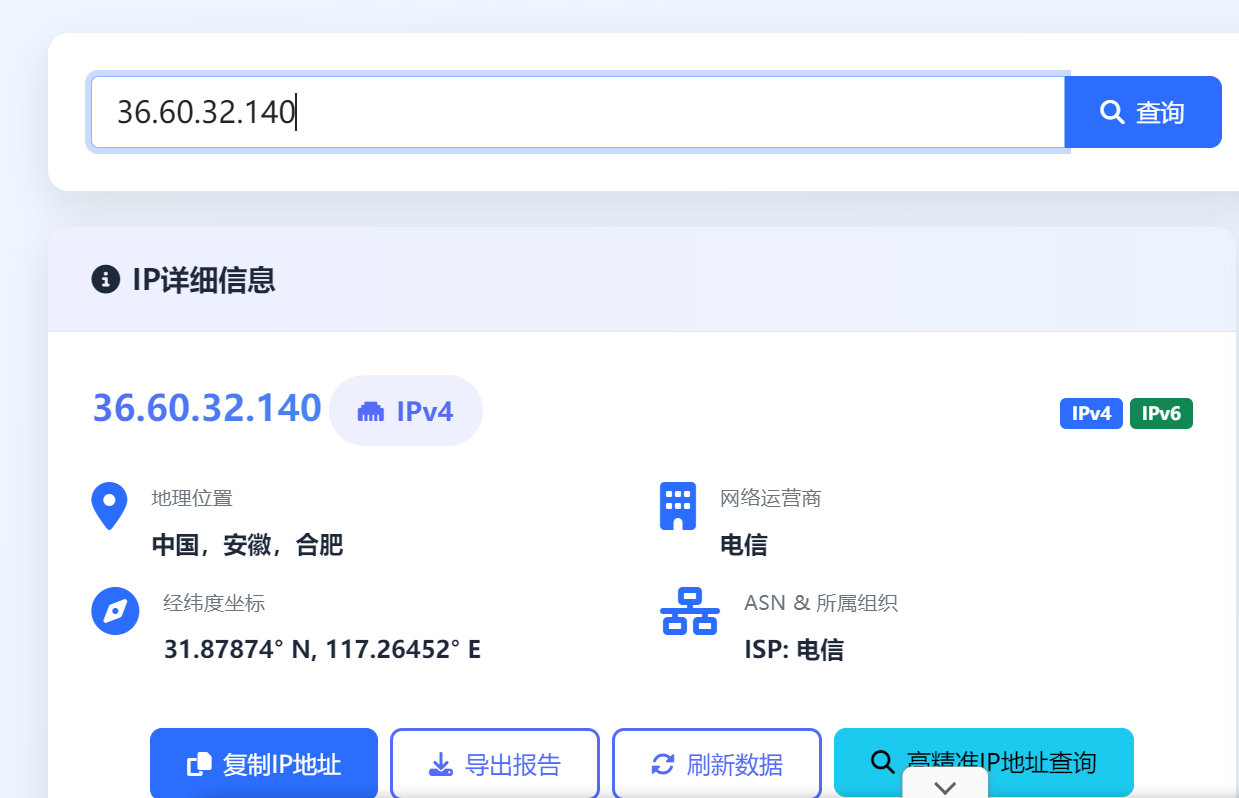Click the building icon beside 网络运营商
The height and width of the screenshot is (798, 1239).
677,506
